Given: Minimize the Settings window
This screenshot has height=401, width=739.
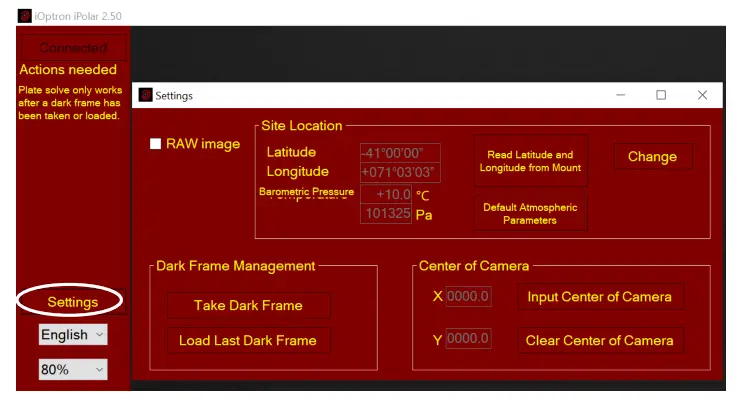Looking at the screenshot, I should [621, 95].
